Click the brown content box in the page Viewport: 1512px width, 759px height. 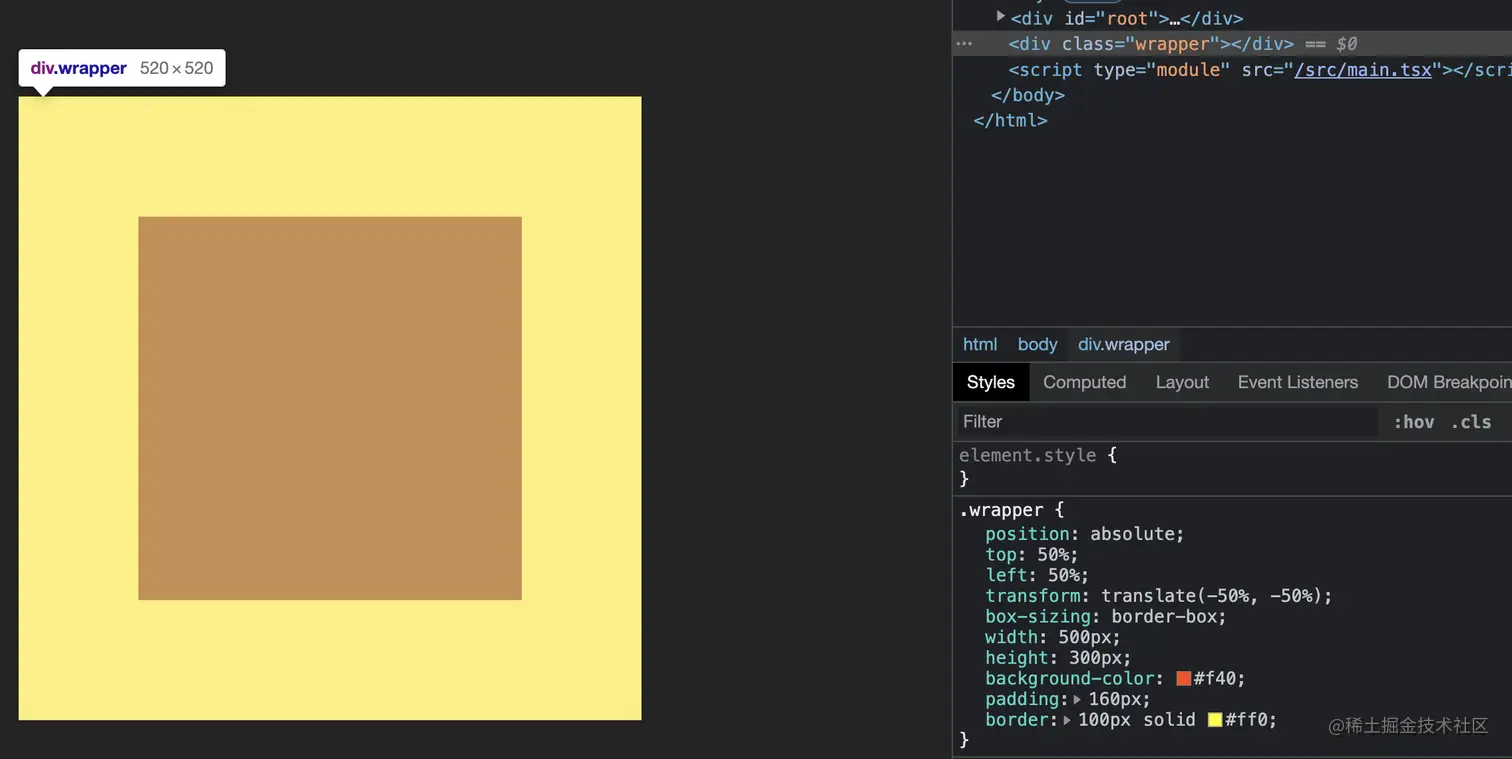[330, 408]
